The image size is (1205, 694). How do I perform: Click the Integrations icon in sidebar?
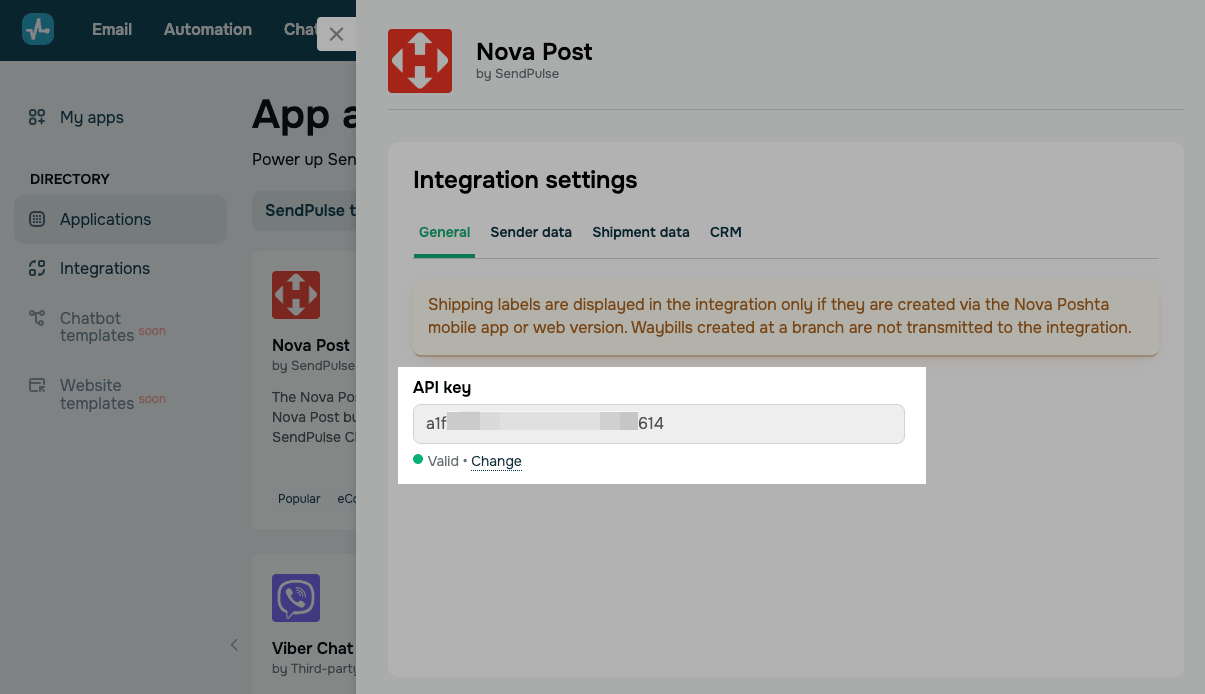coord(37,268)
